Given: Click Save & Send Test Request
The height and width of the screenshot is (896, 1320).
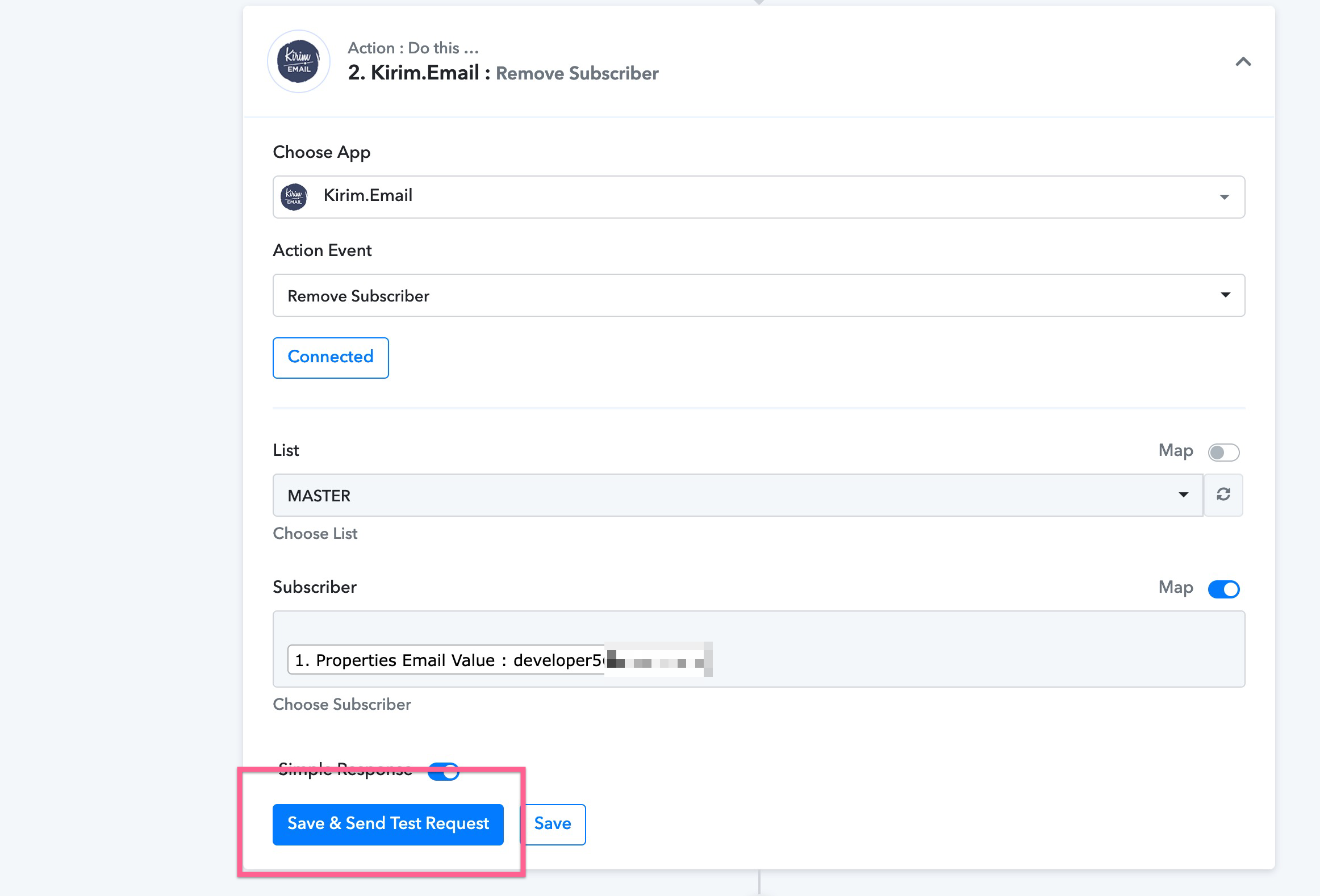Looking at the screenshot, I should pyautogui.click(x=388, y=824).
